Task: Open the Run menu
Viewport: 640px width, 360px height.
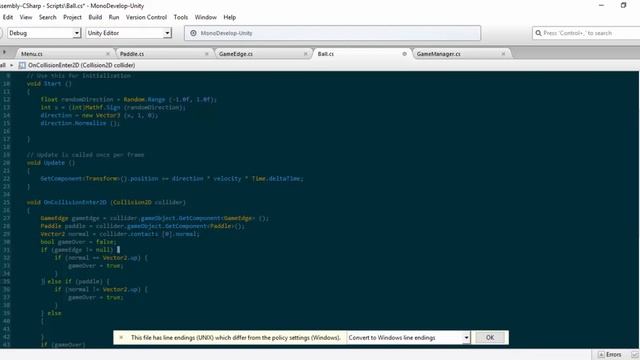Action: click(114, 17)
